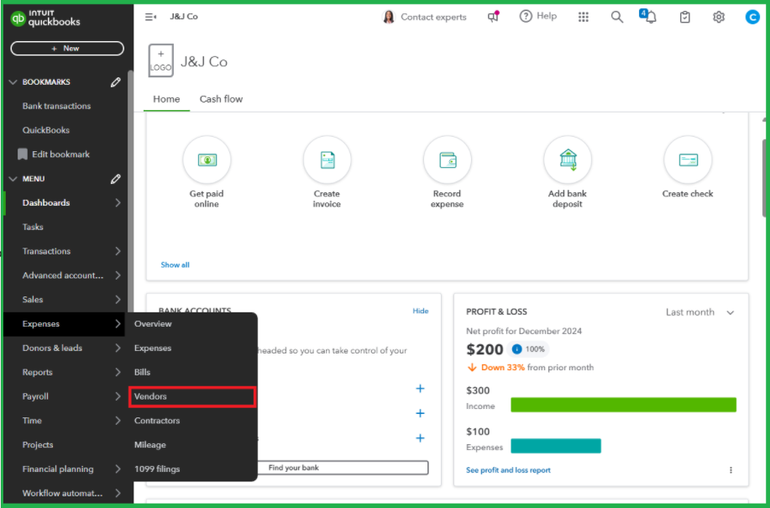This screenshot has width=770, height=508.
Task: Open the user profile avatar C
Action: click(x=752, y=17)
